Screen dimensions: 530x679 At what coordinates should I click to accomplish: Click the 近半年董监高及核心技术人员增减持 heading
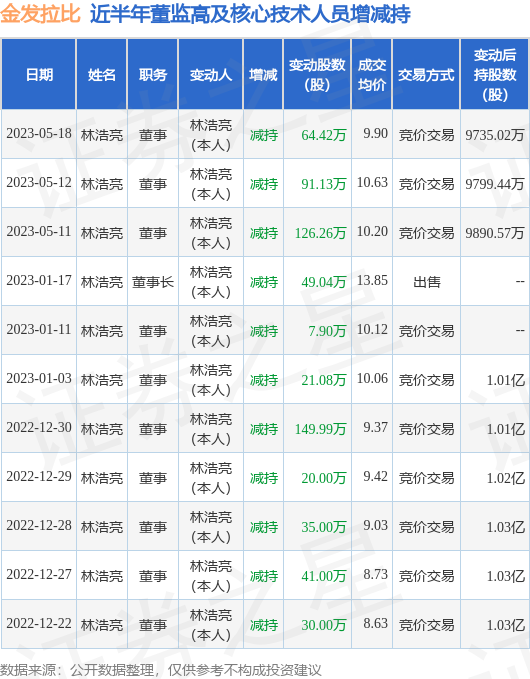tap(250, 14)
